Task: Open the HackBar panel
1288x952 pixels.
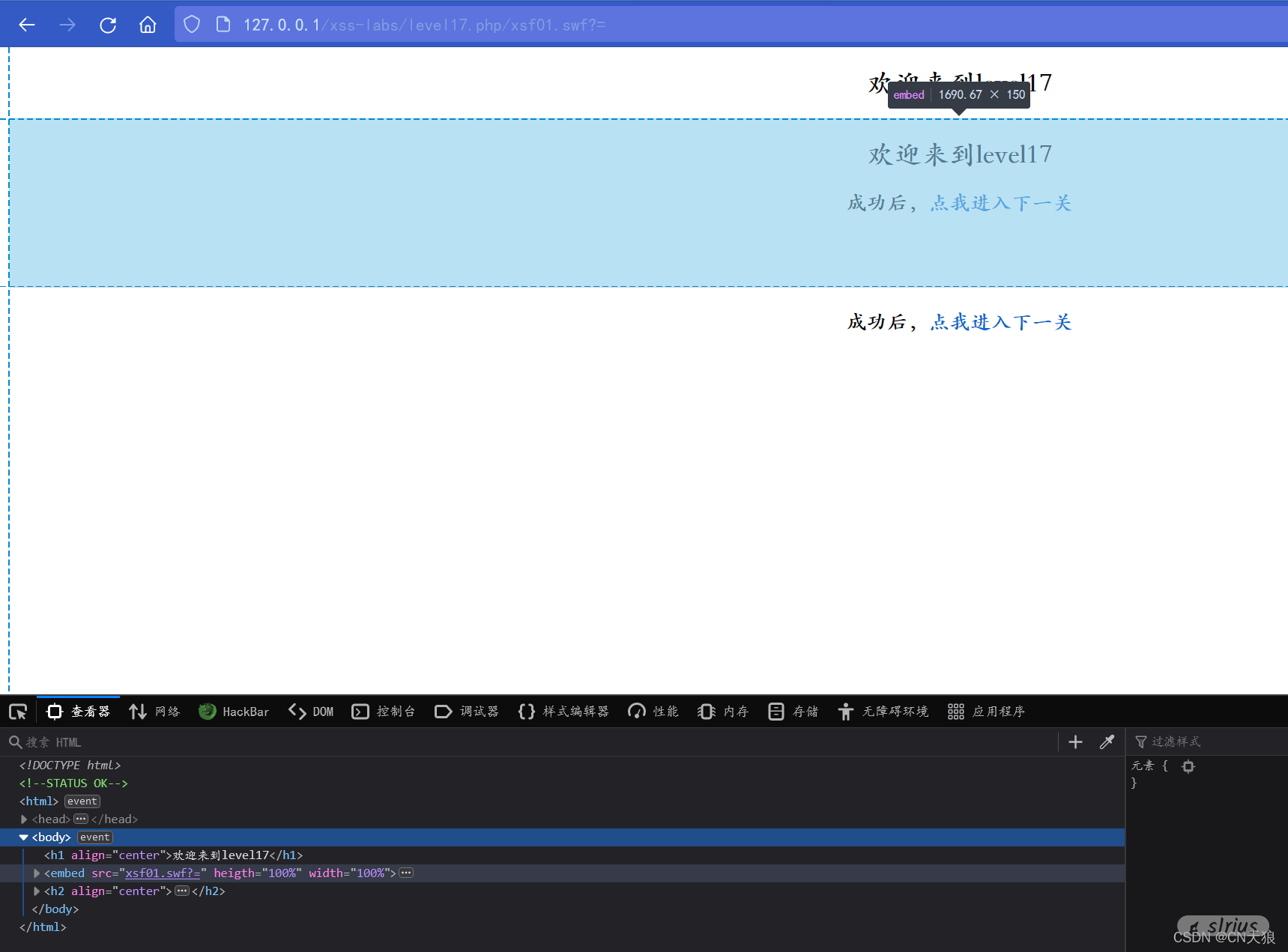Action: (x=233, y=712)
